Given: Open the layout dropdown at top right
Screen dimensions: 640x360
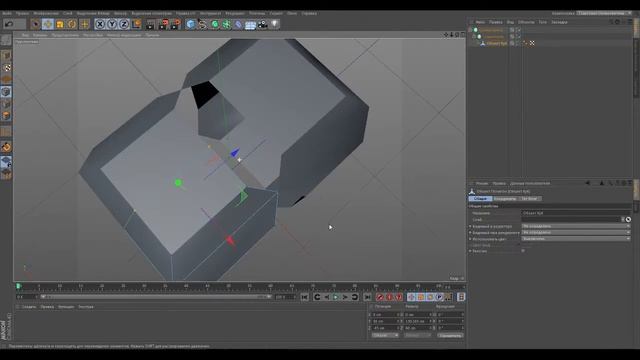Looking at the screenshot, I should coord(604,13).
